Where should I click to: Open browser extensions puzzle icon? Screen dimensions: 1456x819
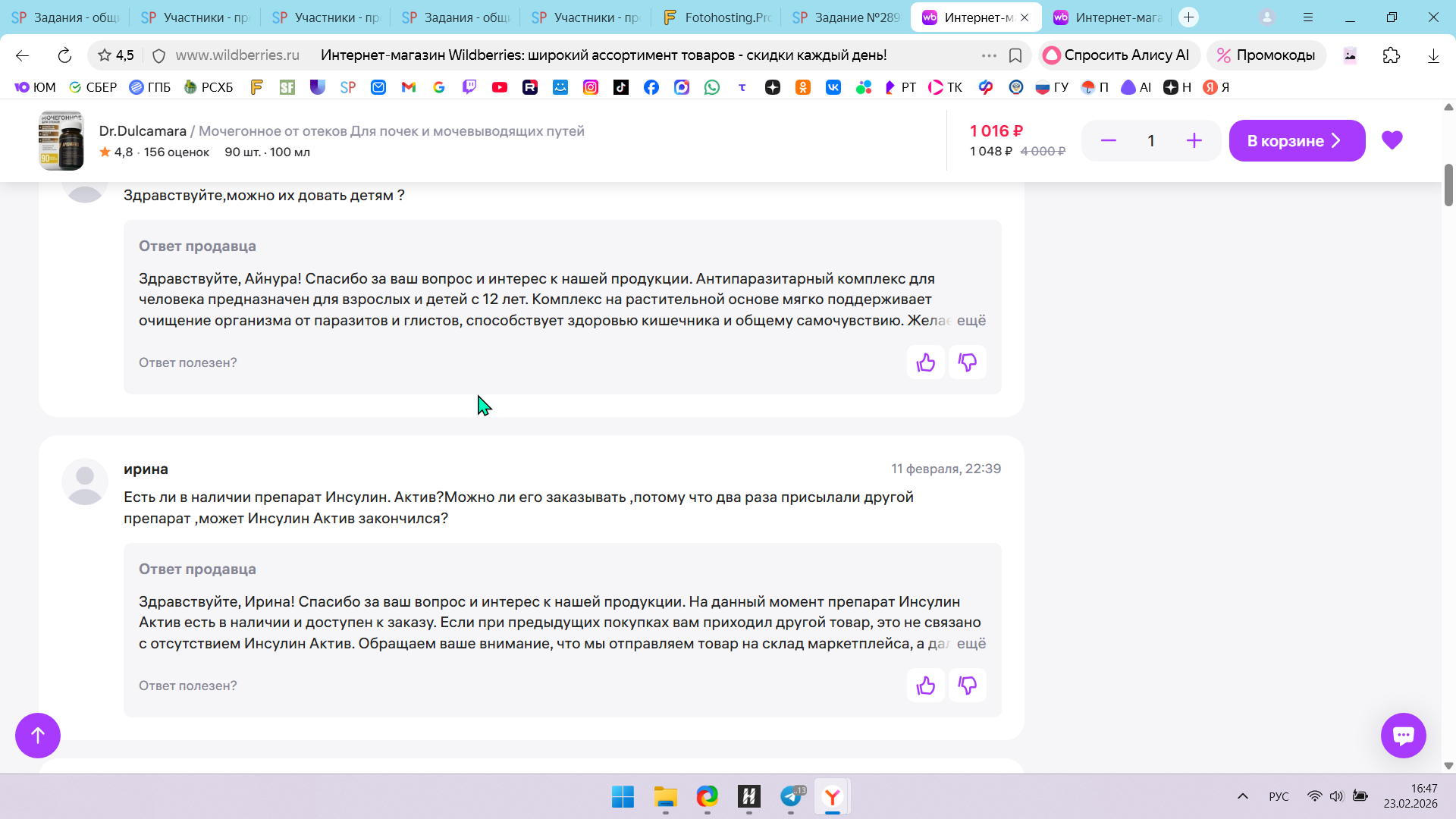(x=1391, y=55)
